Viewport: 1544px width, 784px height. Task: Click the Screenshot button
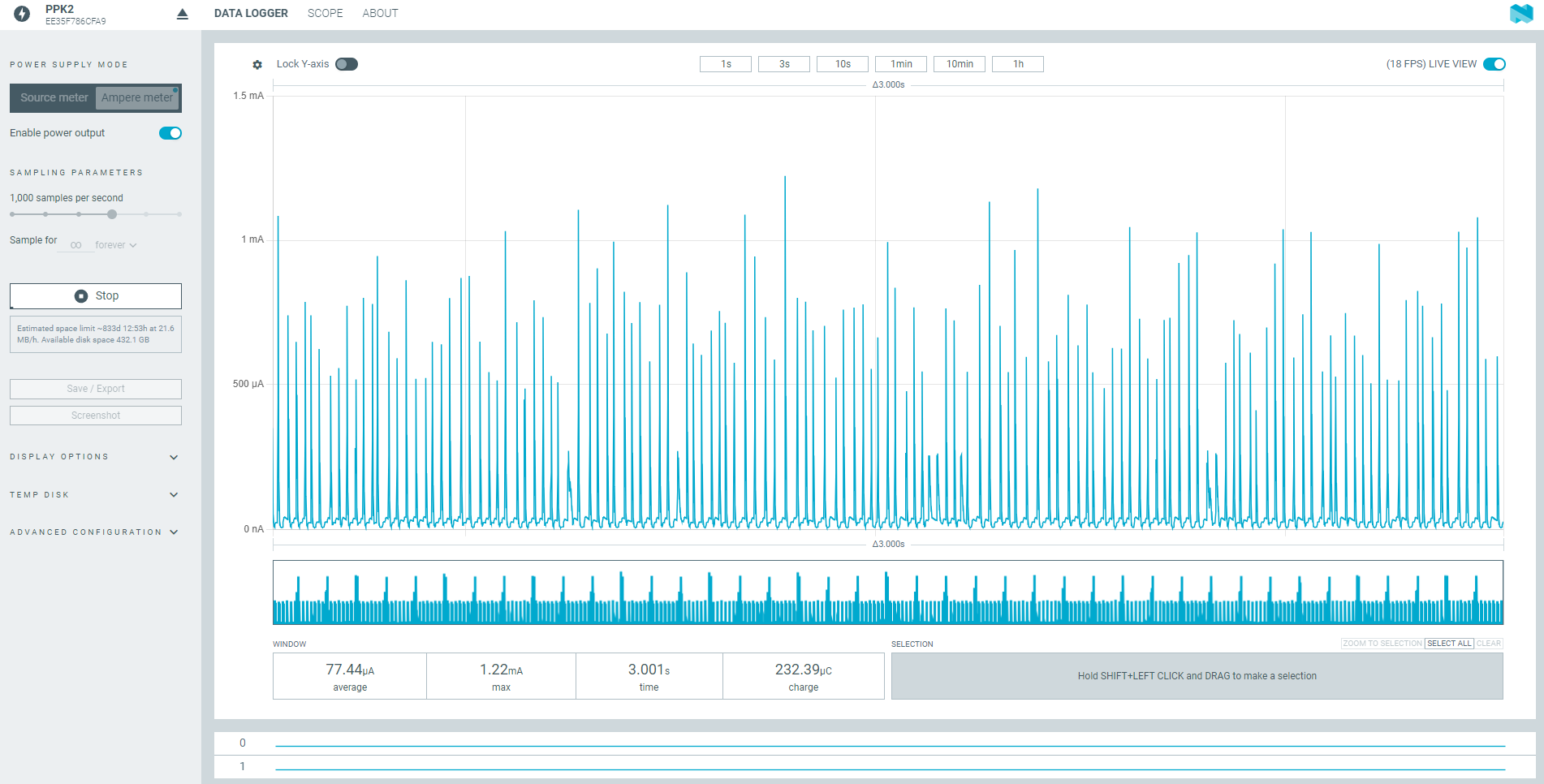pyautogui.click(x=96, y=416)
